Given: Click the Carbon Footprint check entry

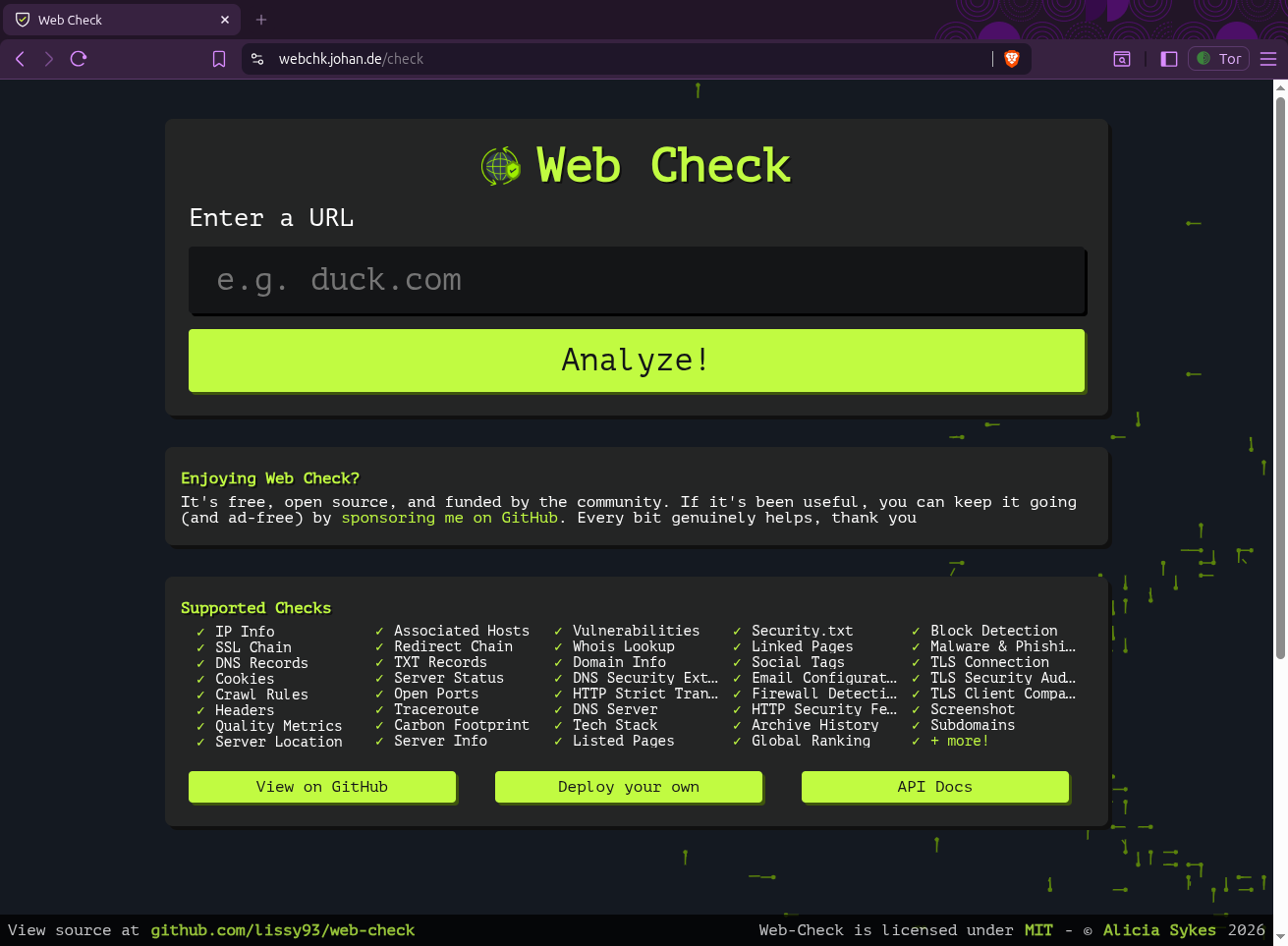Looking at the screenshot, I should tap(462, 725).
